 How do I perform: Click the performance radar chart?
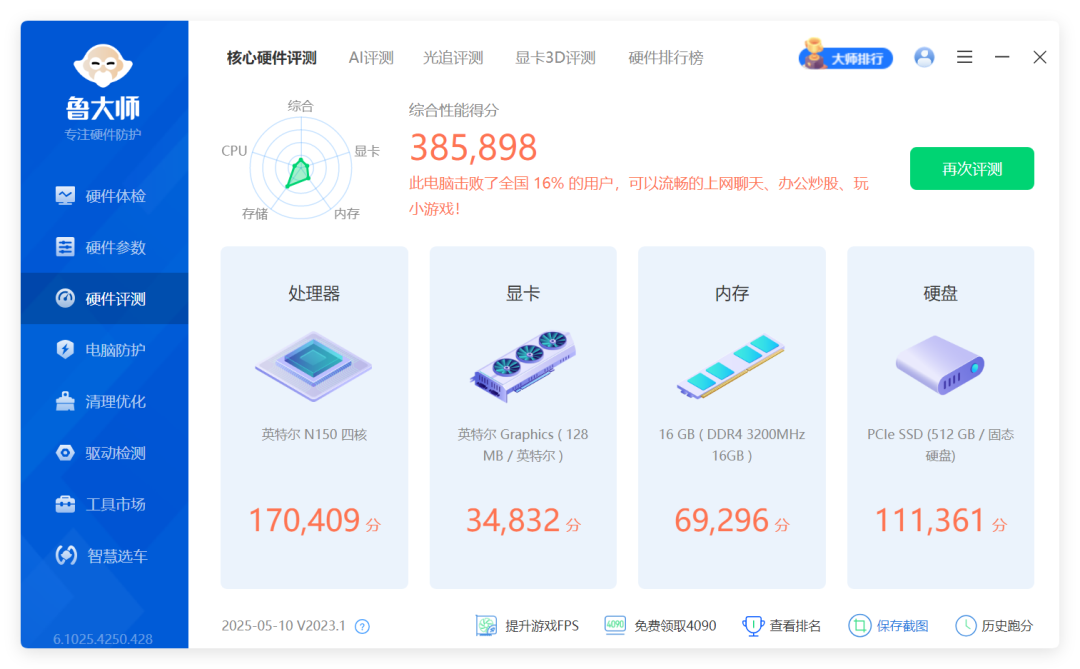point(300,168)
